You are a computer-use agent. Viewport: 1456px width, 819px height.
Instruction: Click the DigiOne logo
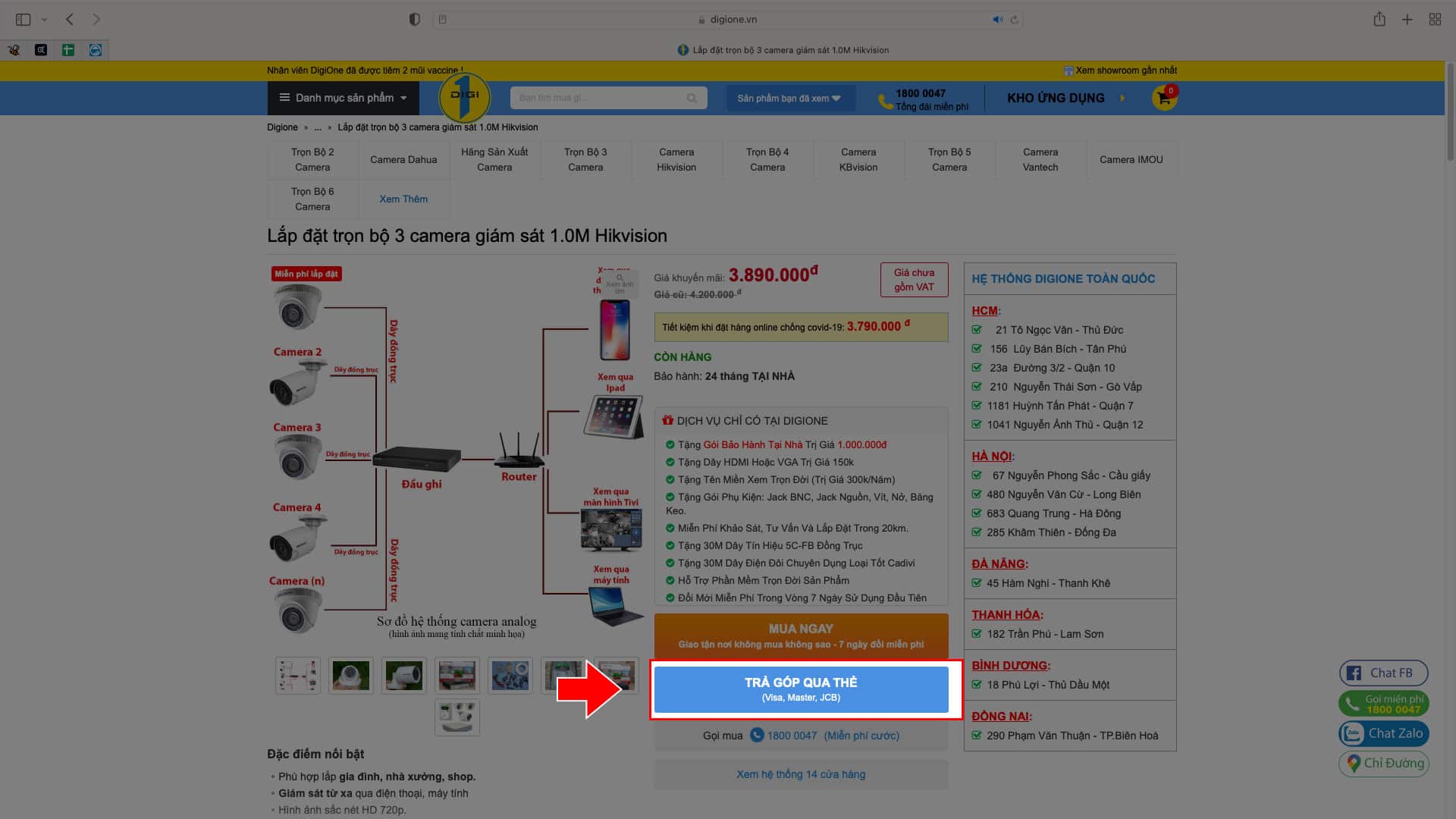pos(464,97)
